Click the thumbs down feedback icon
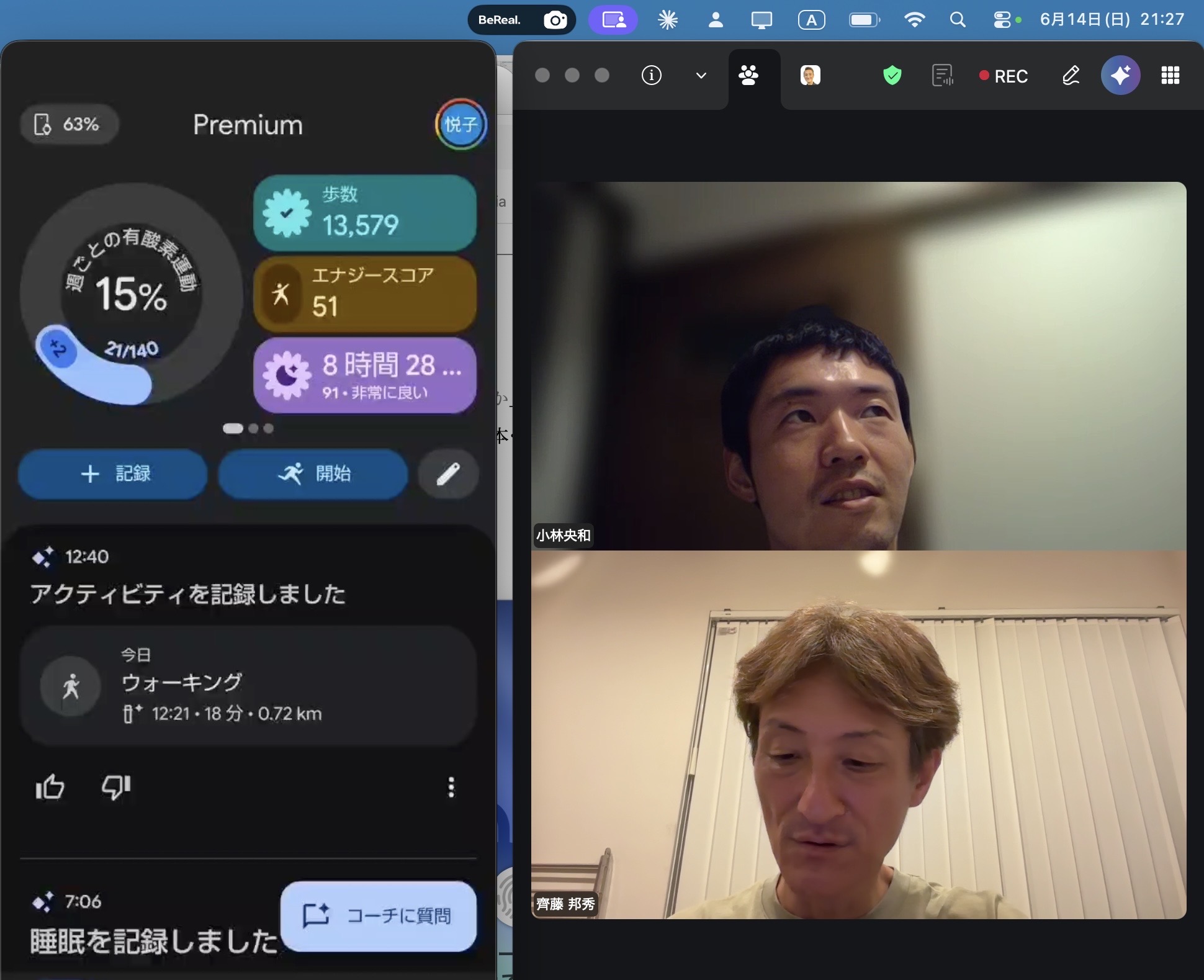The width and height of the screenshot is (1204, 980). [116, 788]
